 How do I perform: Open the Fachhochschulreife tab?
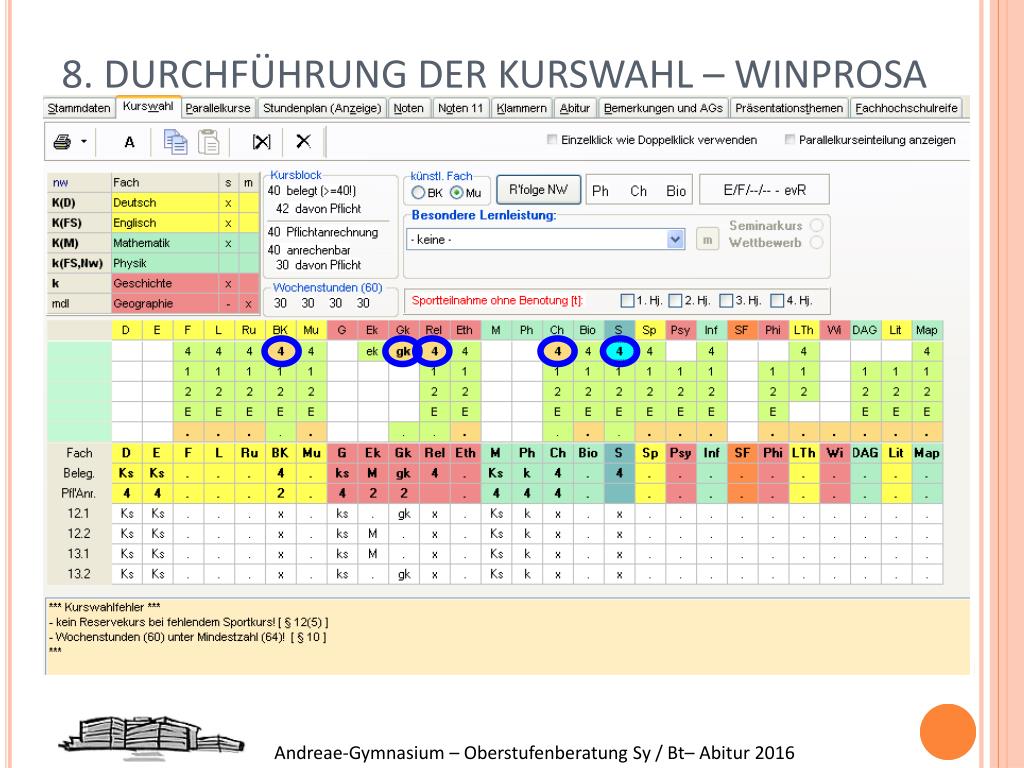[906, 108]
